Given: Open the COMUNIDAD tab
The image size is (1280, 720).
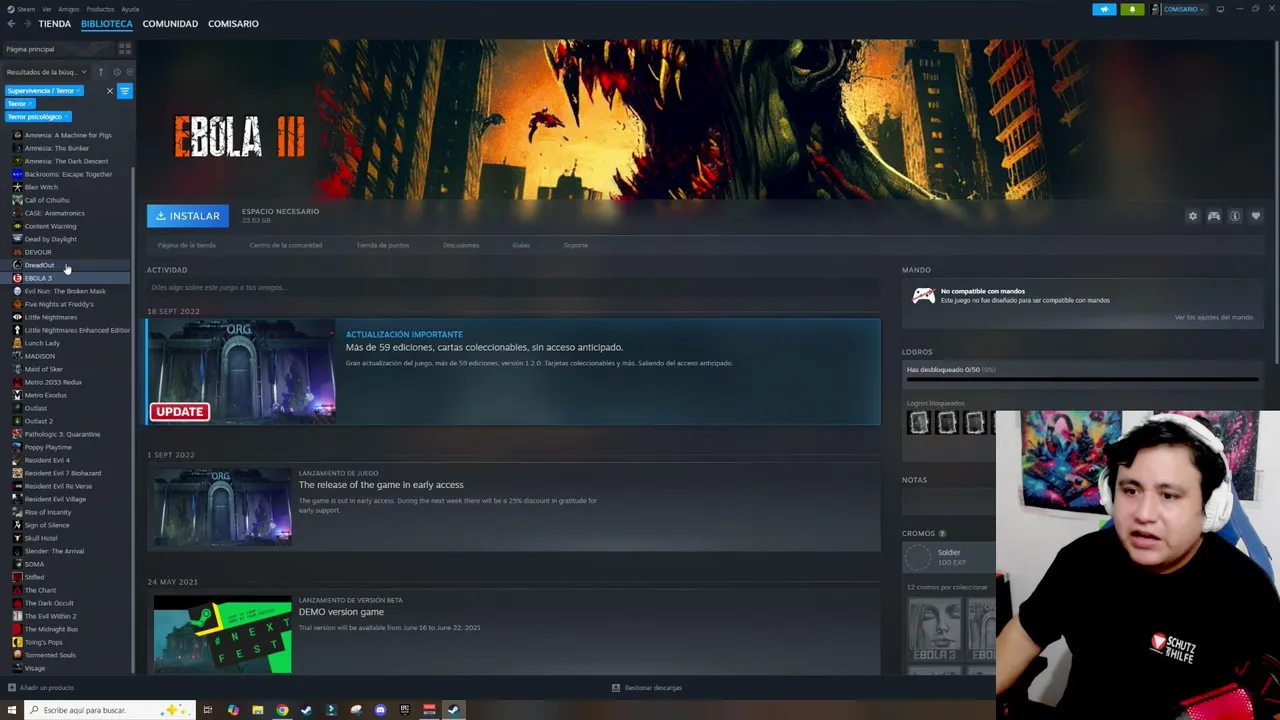Looking at the screenshot, I should tap(170, 24).
